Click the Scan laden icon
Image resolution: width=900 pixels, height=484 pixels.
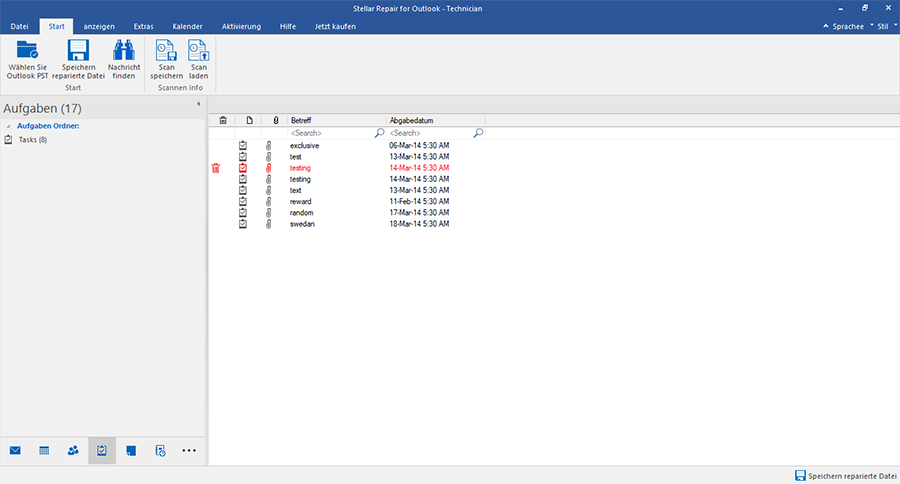198,52
